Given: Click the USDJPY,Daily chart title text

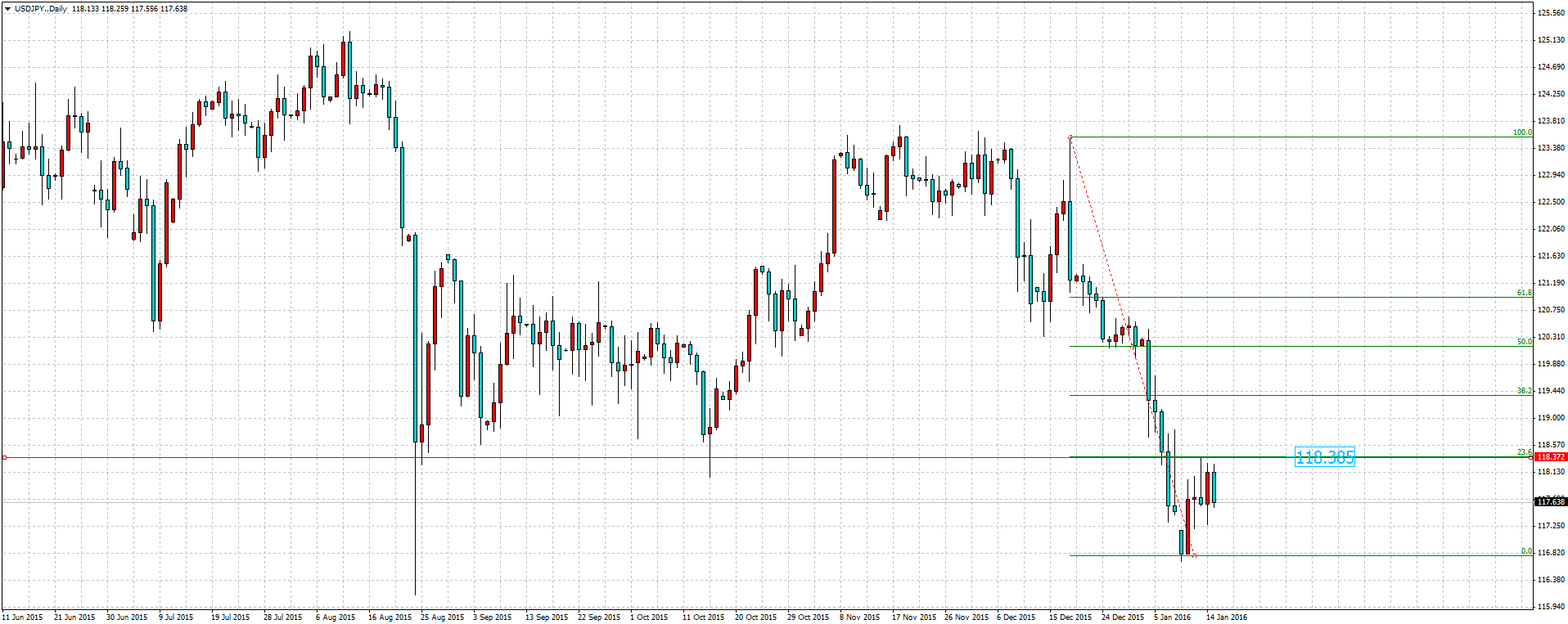Looking at the screenshot, I should tap(41, 9).
